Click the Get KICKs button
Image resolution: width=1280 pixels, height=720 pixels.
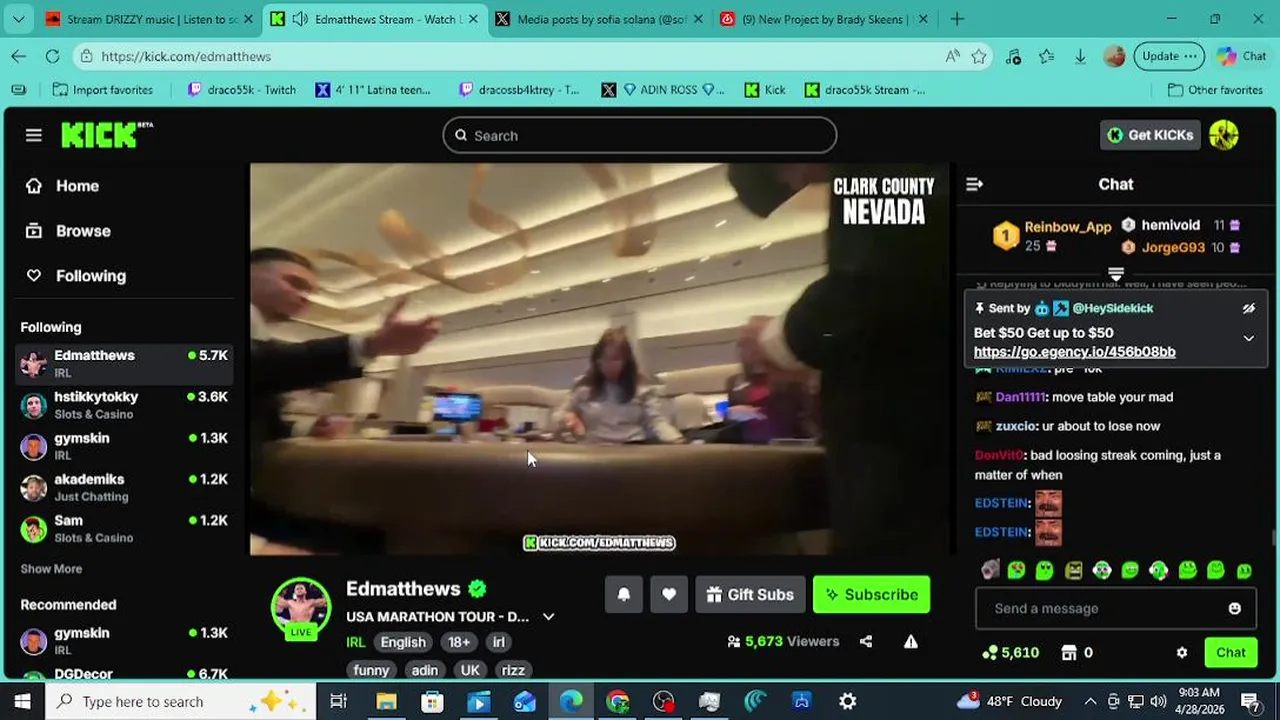1150,135
